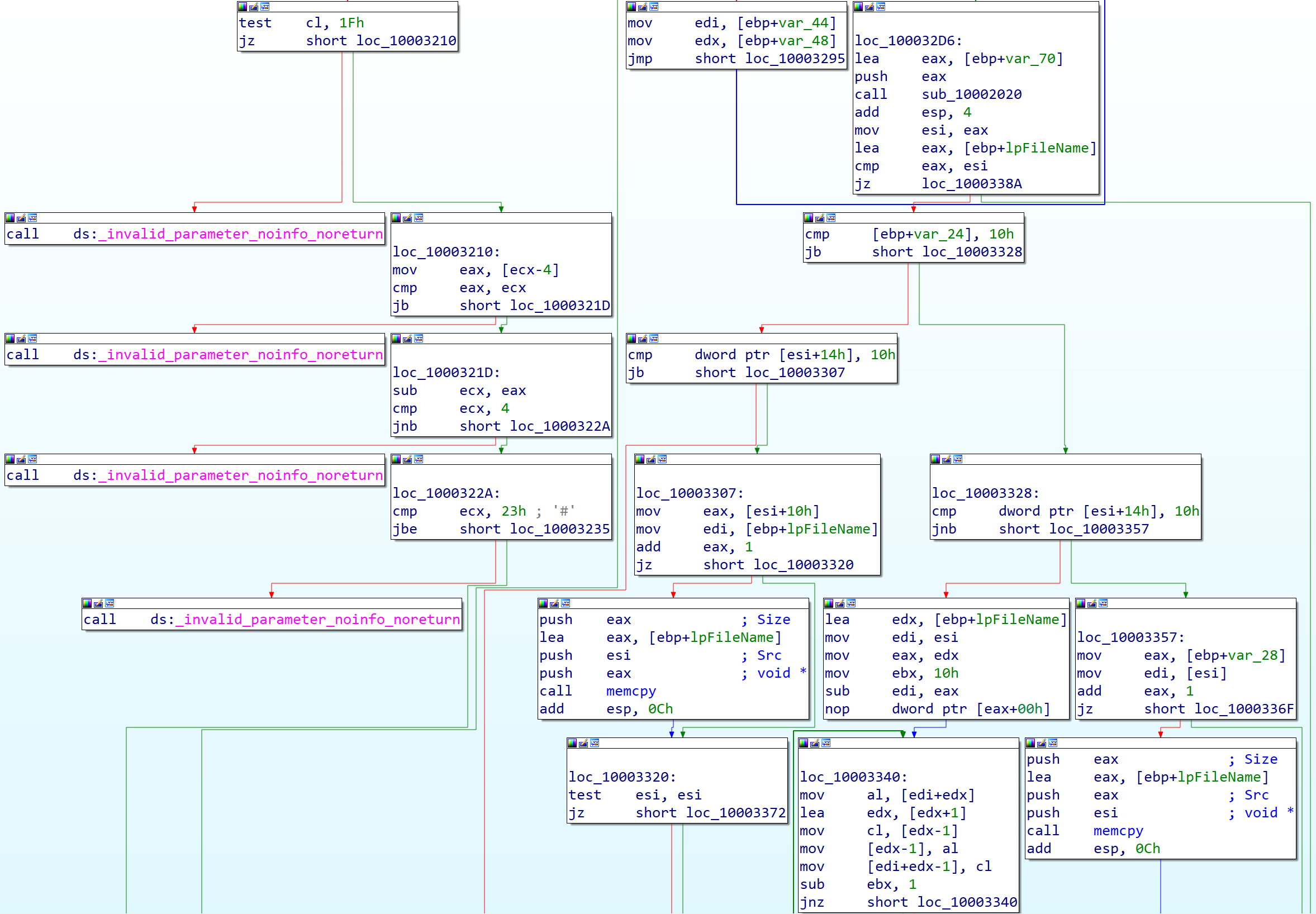The image size is (1316, 914).
Task: Click the edit pencil icon on loc_100032D6 block
Action: click(x=870, y=7)
